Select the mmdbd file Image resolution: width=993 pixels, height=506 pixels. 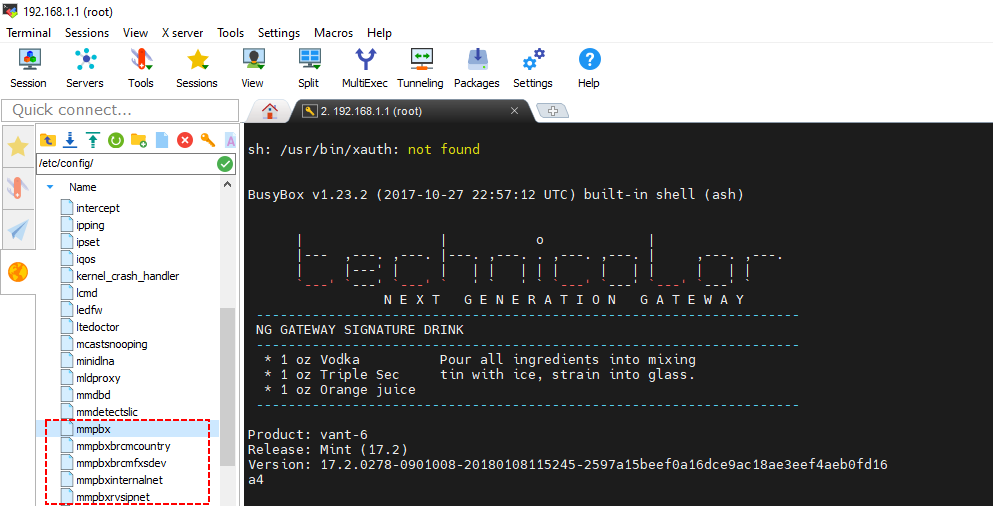pyautogui.click(x=92, y=395)
